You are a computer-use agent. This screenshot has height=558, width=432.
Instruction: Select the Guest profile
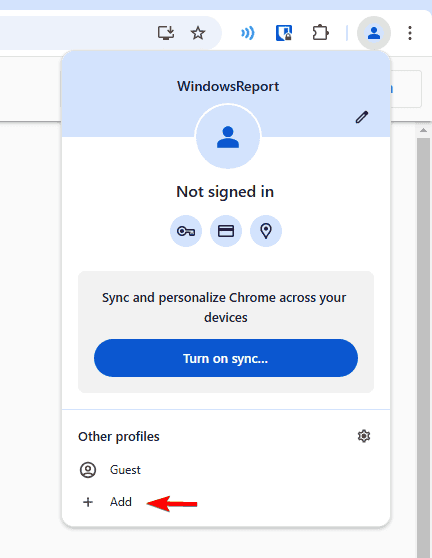click(x=226, y=470)
